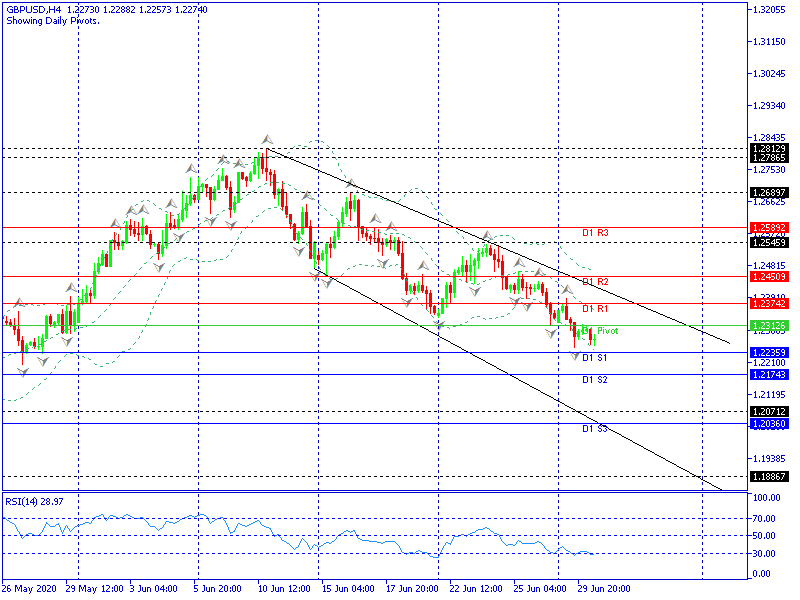Click the D1 S2 support label
The width and height of the screenshot is (800, 600).
point(596,380)
